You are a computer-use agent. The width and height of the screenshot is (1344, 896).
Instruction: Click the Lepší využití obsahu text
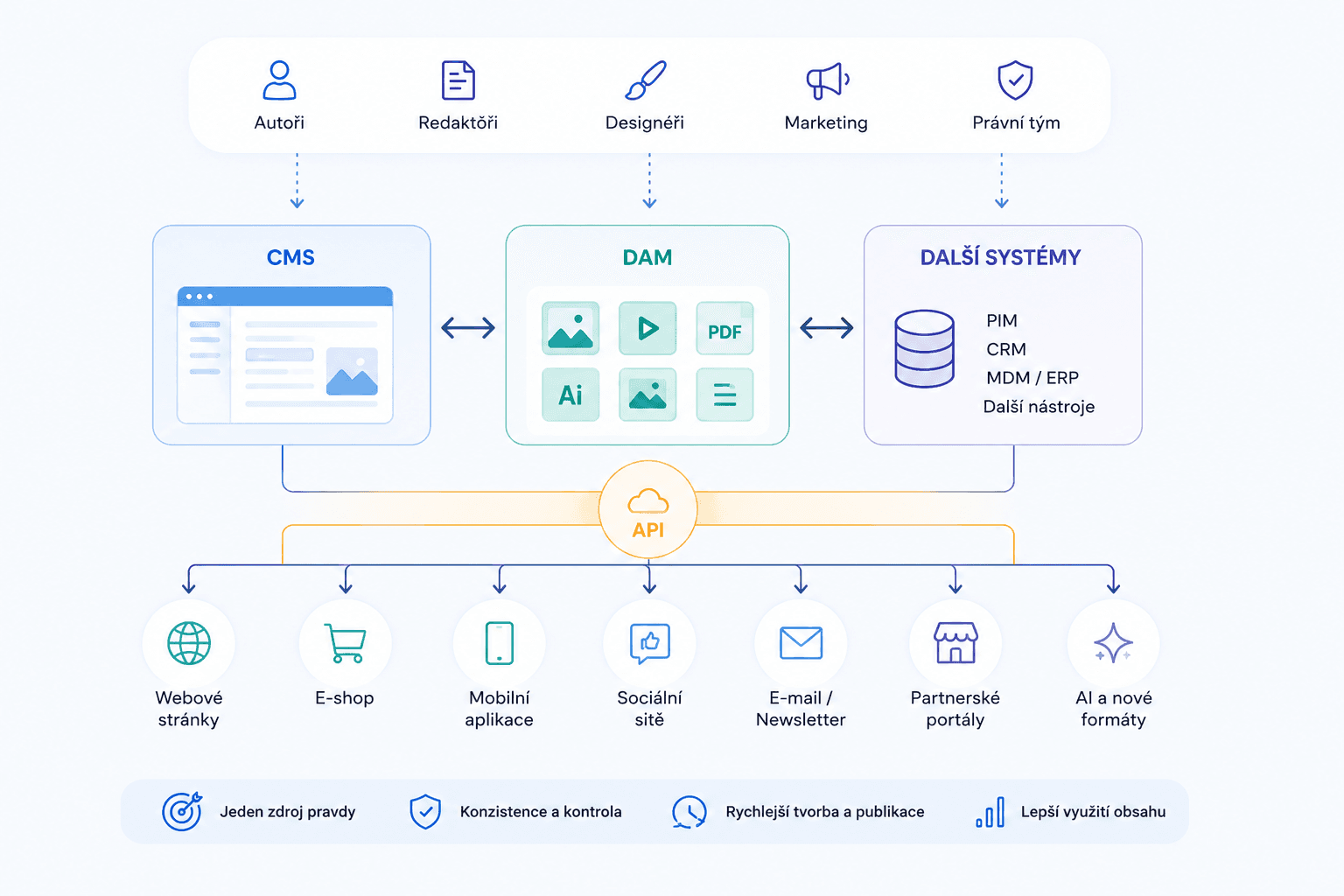[x=1093, y=812]
